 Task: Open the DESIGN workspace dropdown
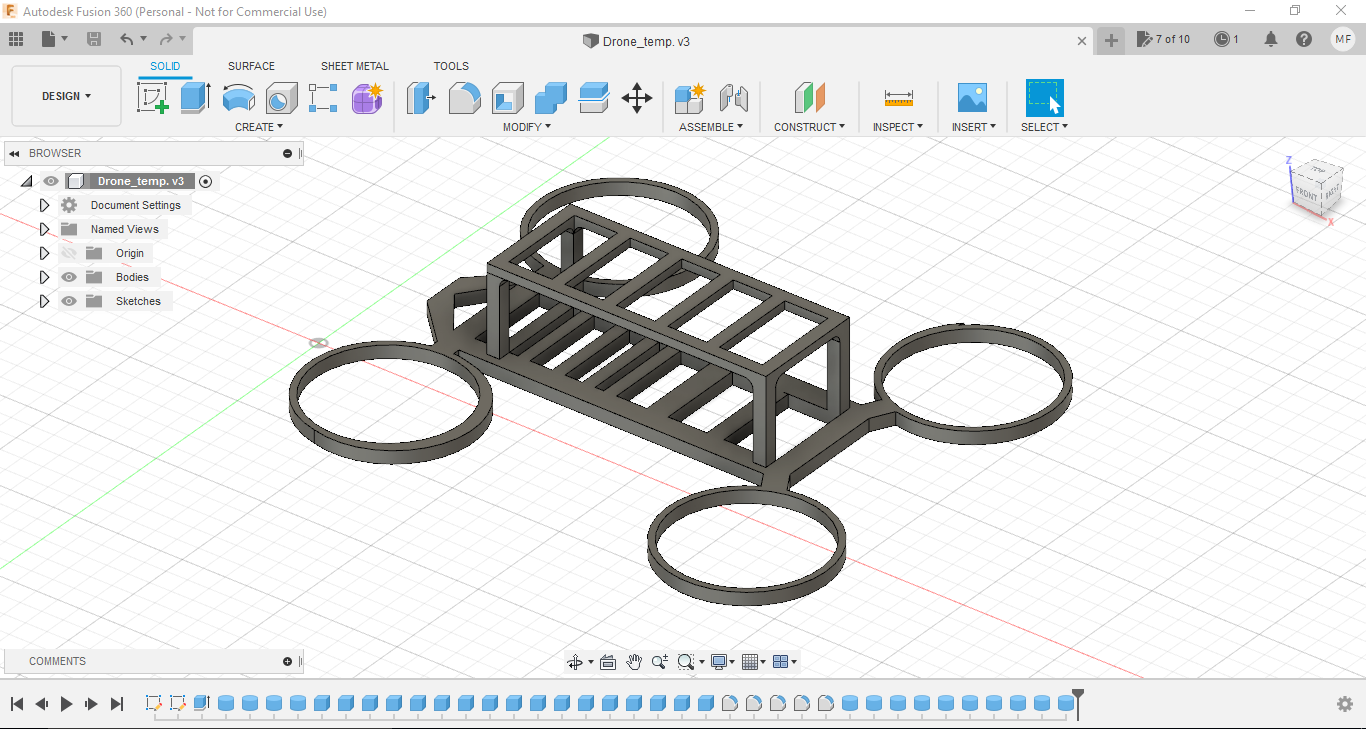click(66, 96)
